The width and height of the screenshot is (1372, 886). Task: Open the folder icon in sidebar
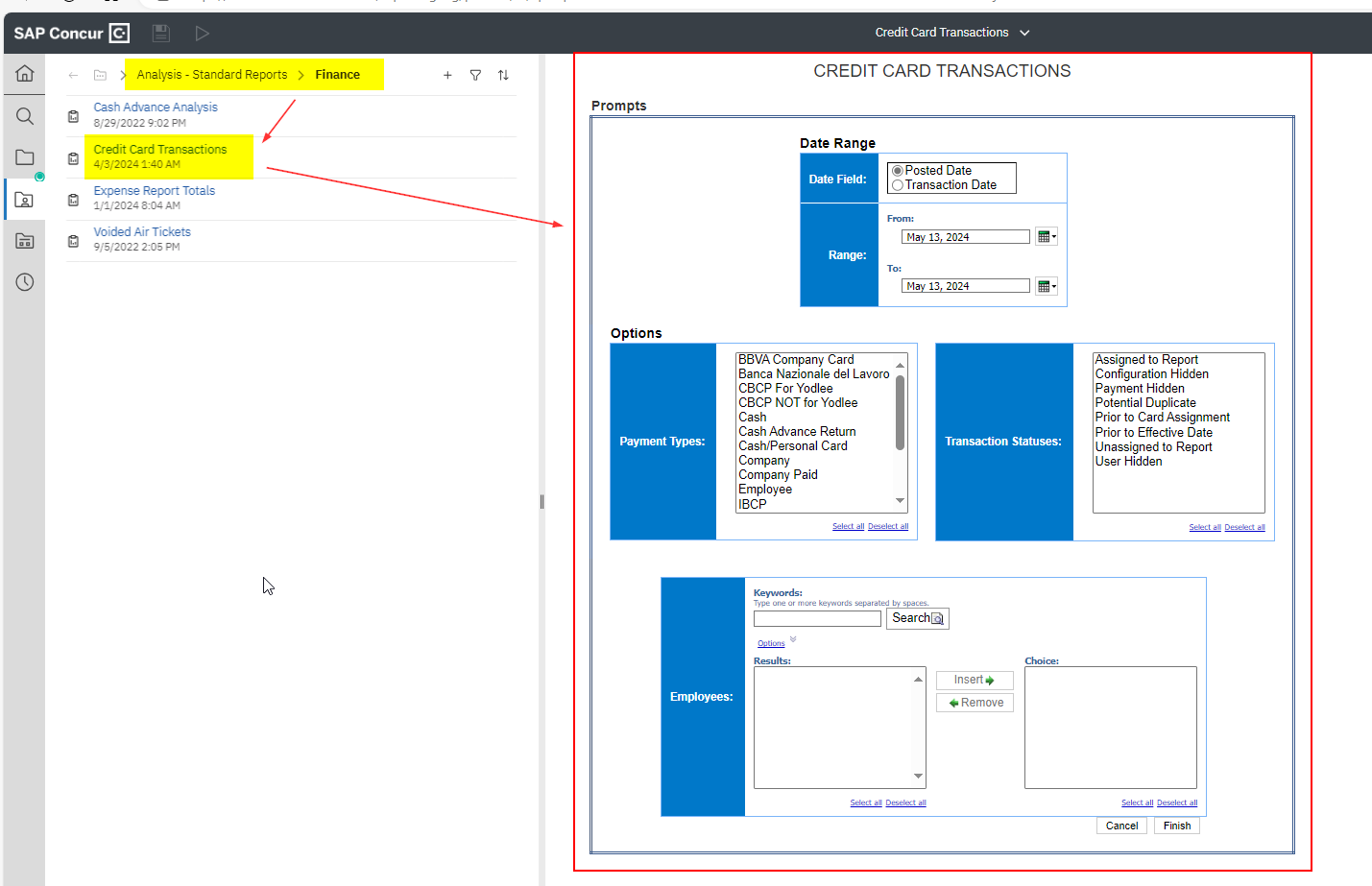tap(25, 157)
